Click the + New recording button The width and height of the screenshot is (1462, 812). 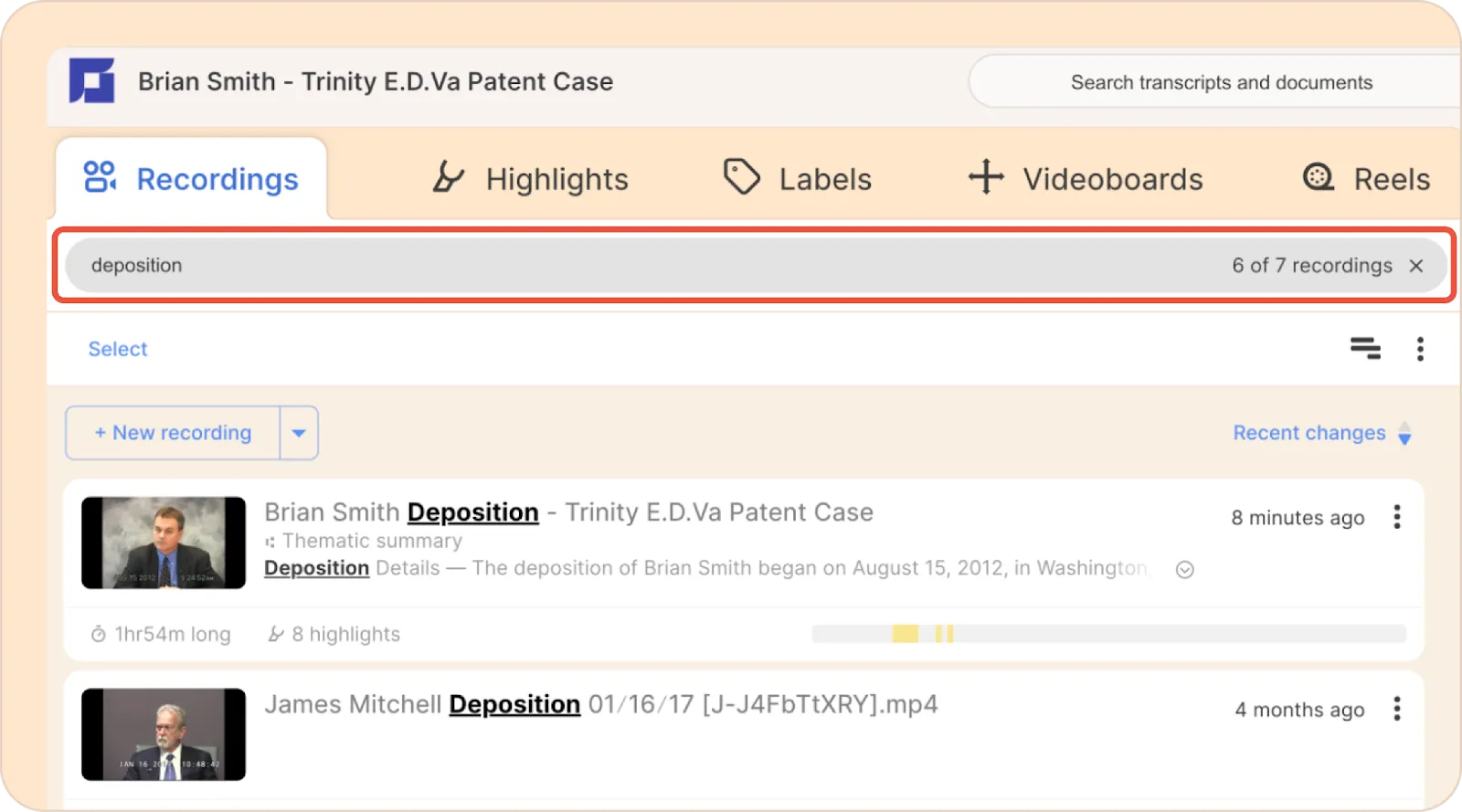coord(173,433)
